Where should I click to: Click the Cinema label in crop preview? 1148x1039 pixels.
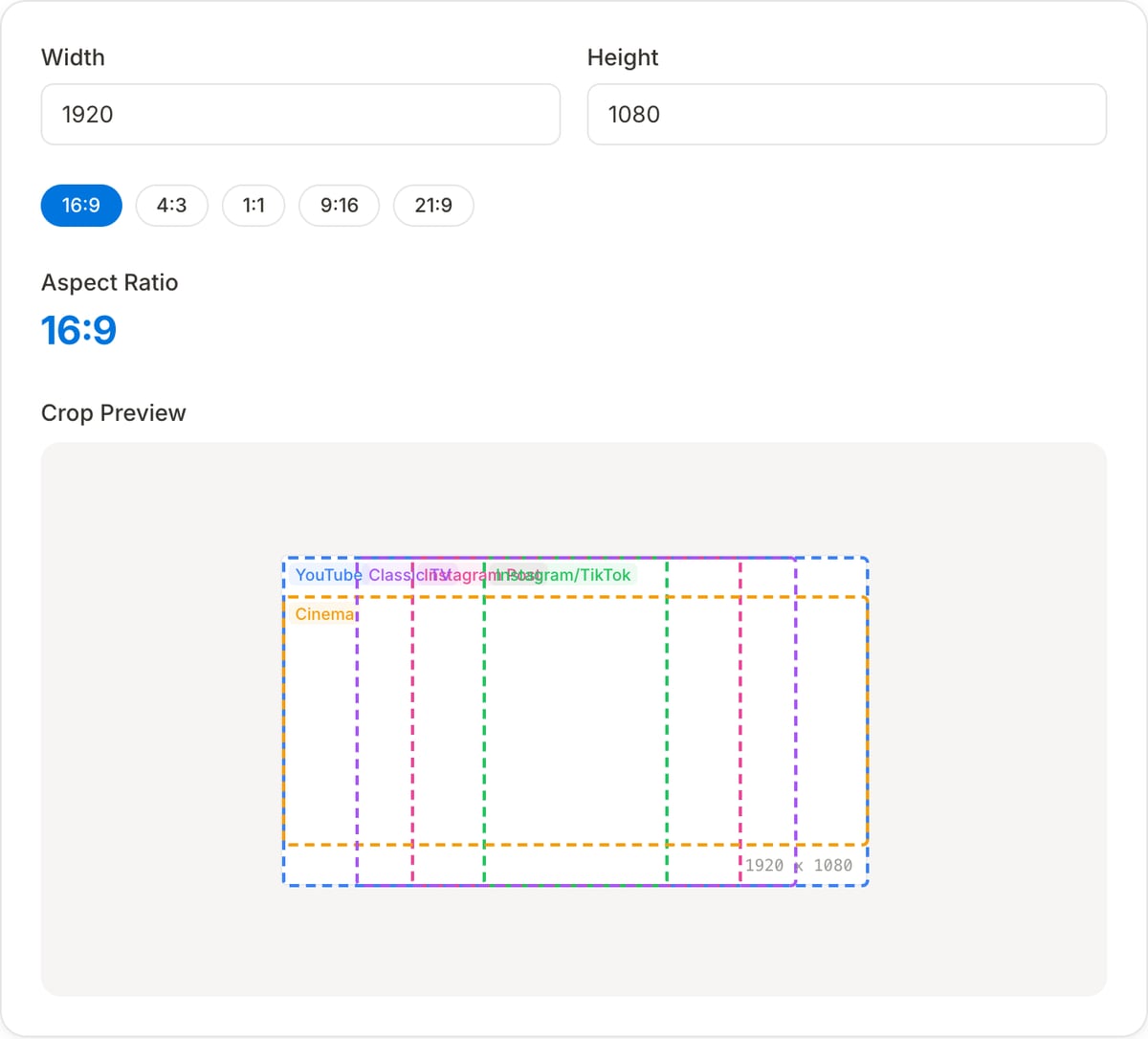(324, 614)
